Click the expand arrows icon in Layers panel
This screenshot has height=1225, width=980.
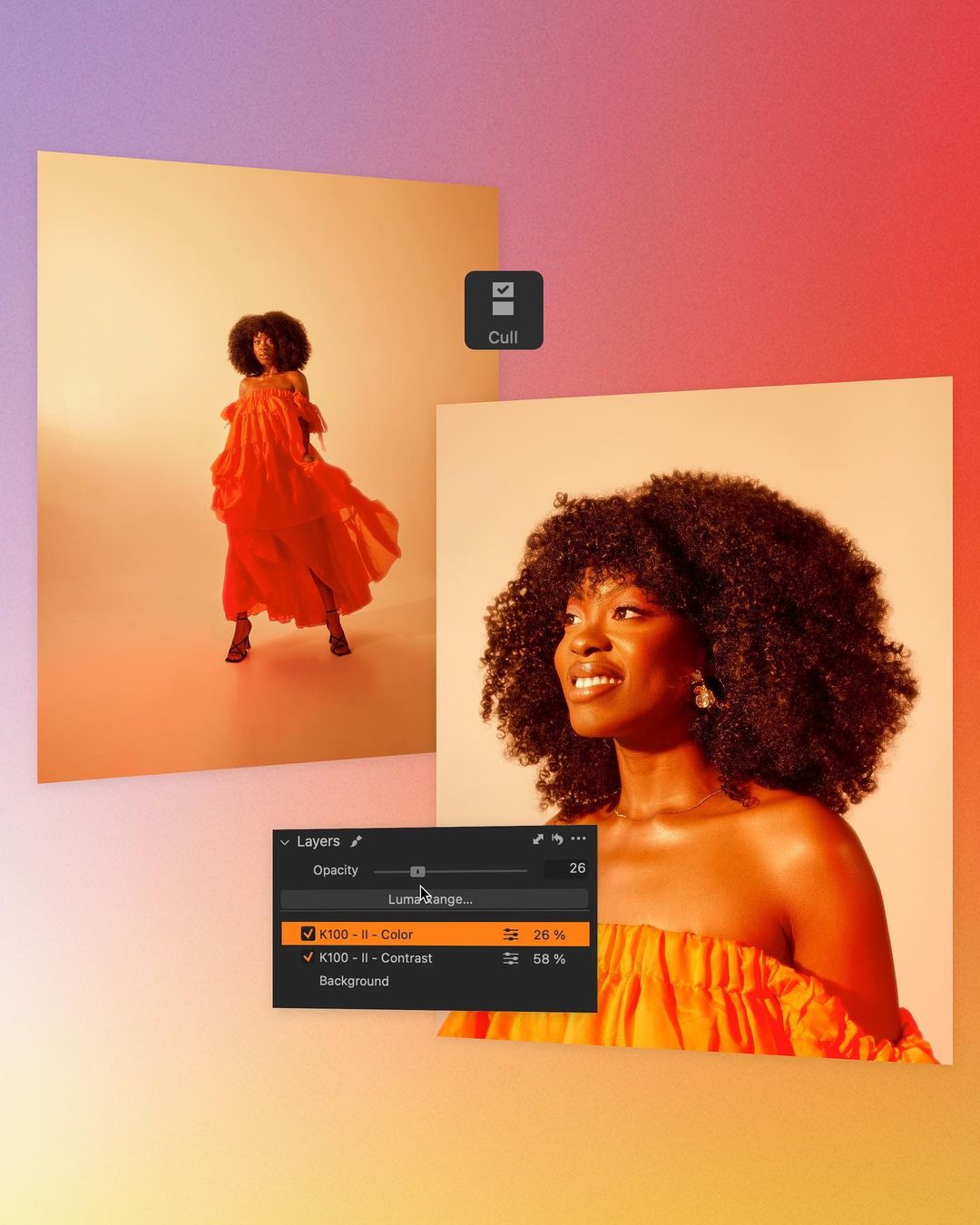[x=537, y=839]
